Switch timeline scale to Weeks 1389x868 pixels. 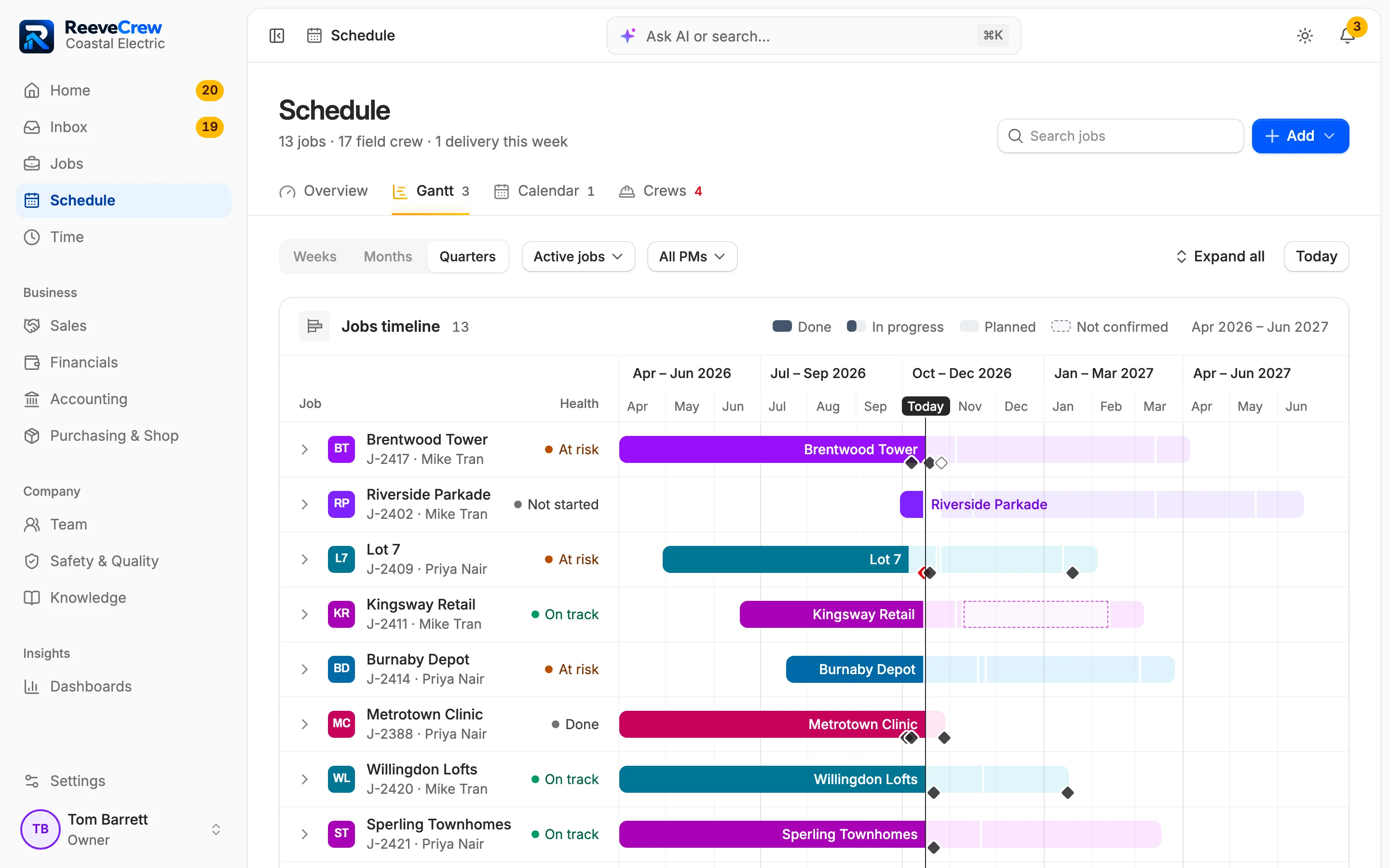314,257
